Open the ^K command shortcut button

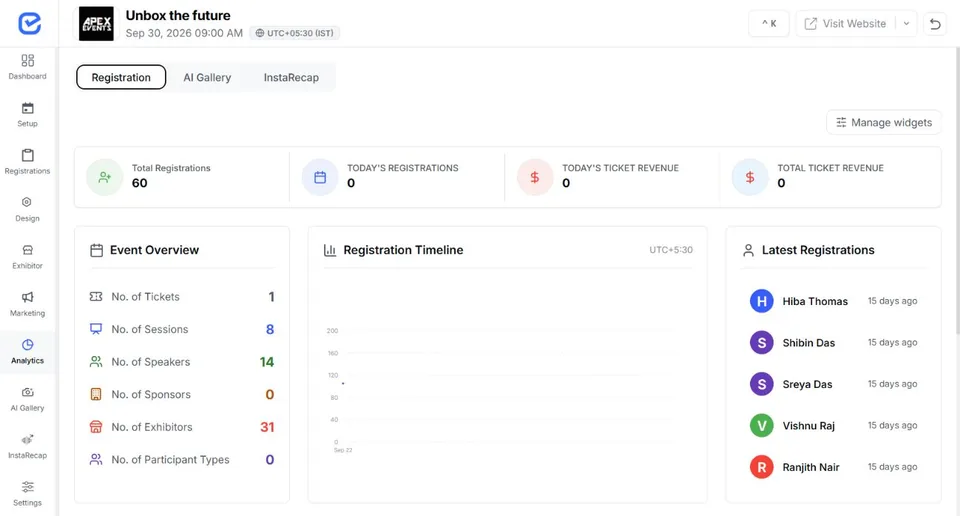(769, 24)
